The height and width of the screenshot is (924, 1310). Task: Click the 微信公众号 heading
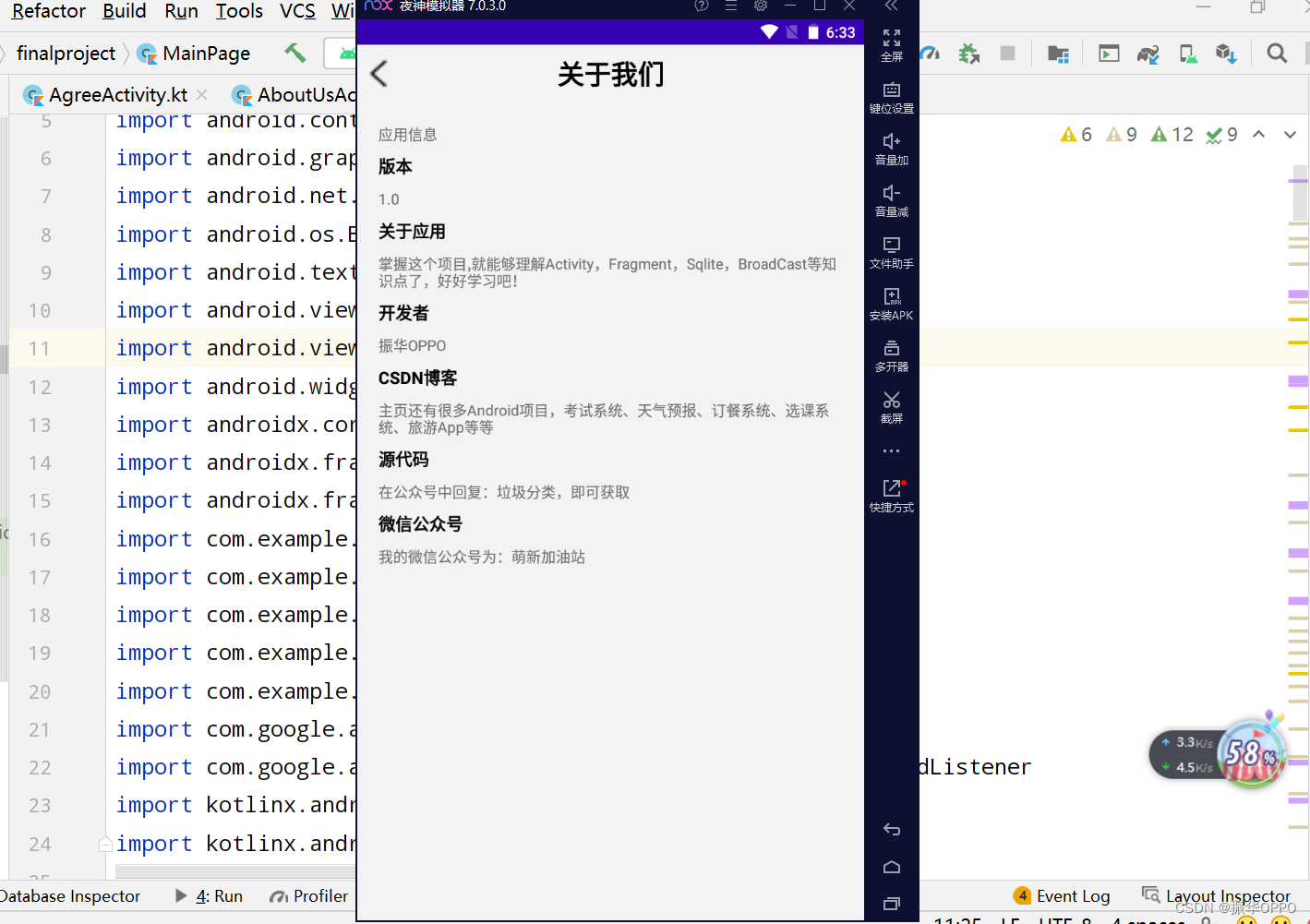coord(420,524)
